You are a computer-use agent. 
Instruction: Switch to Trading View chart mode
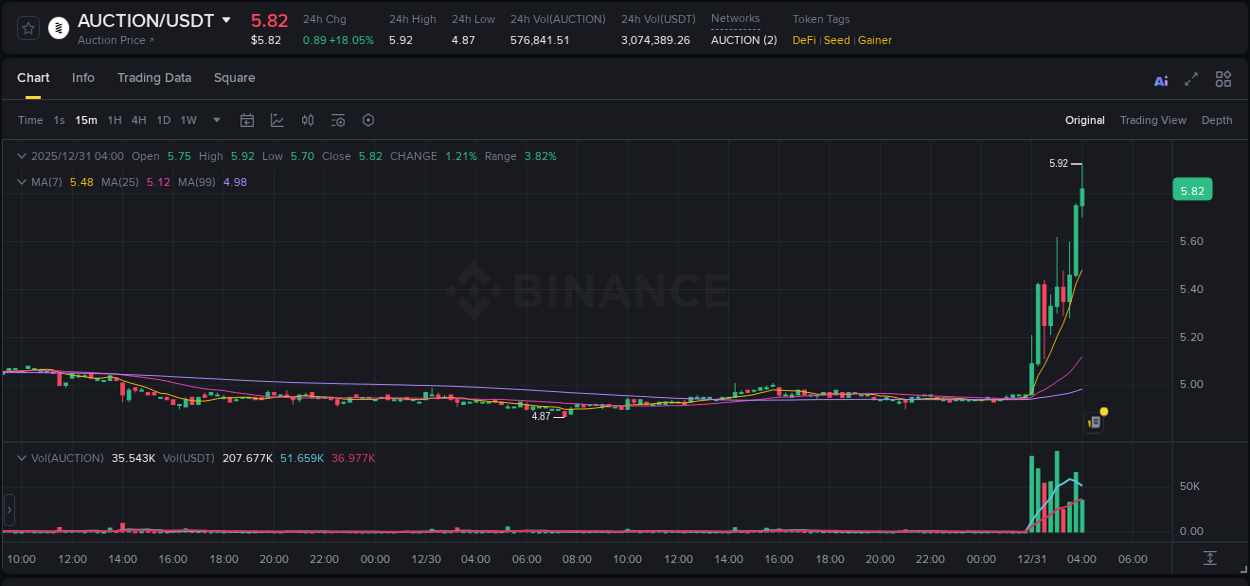1152,120
